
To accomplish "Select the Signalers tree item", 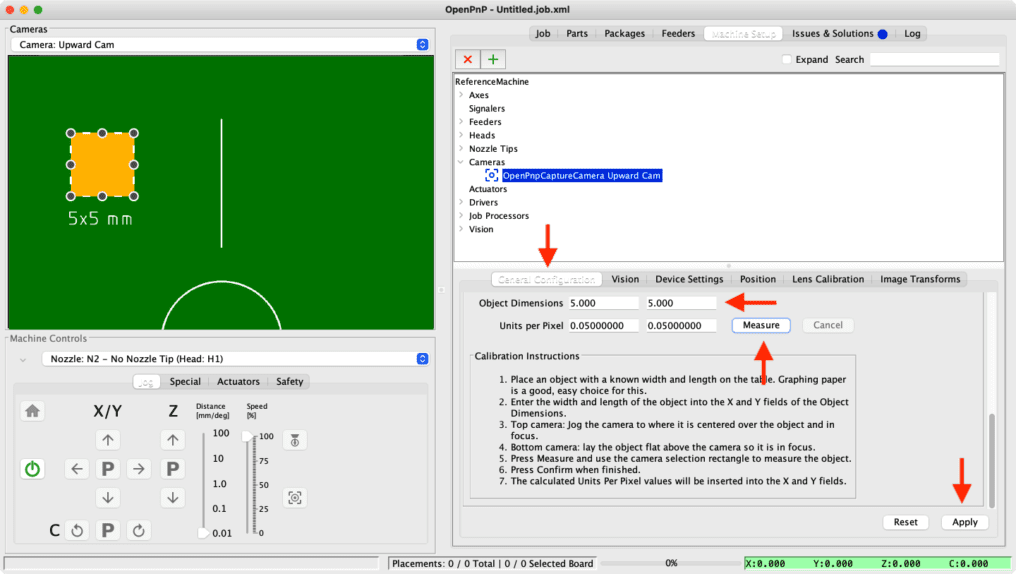I will point(487,109).
